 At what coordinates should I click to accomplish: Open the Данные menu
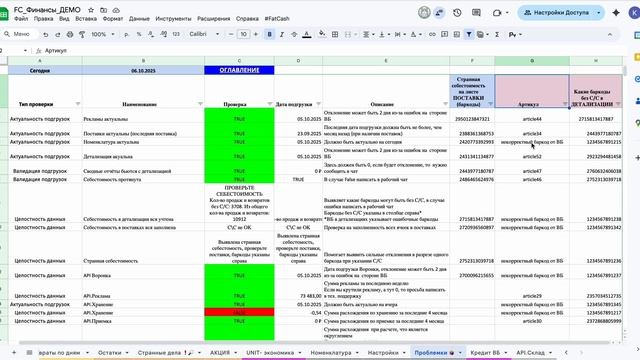[x=139, y=19]
